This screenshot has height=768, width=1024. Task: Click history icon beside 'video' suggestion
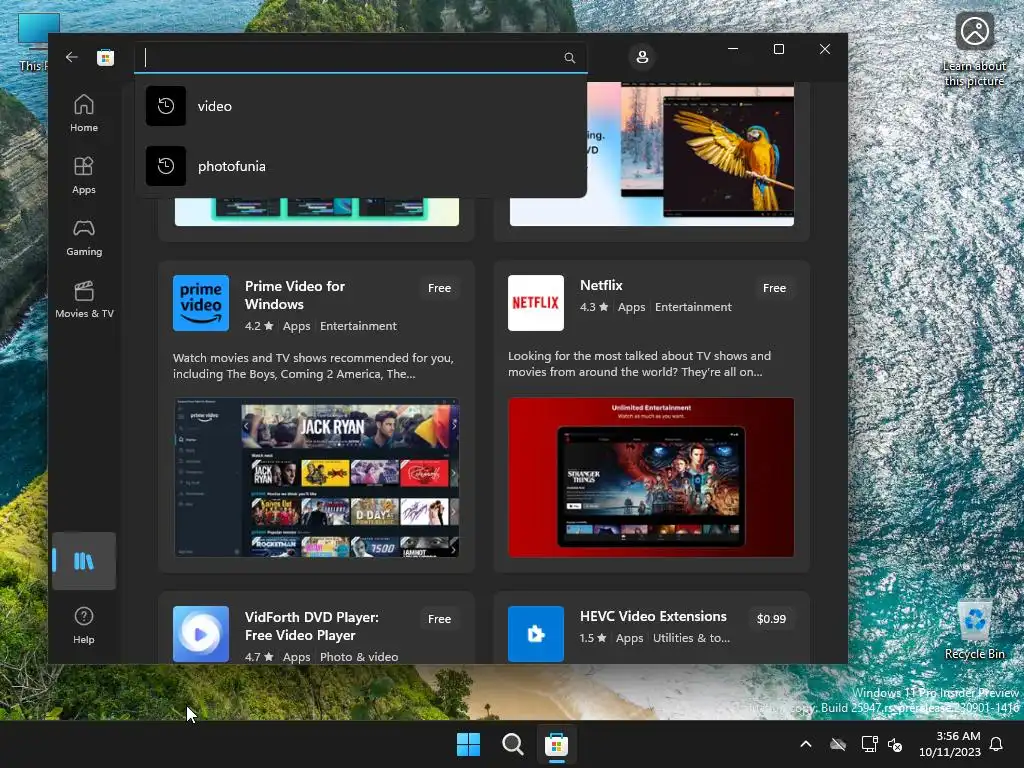[x=166, y=106]
